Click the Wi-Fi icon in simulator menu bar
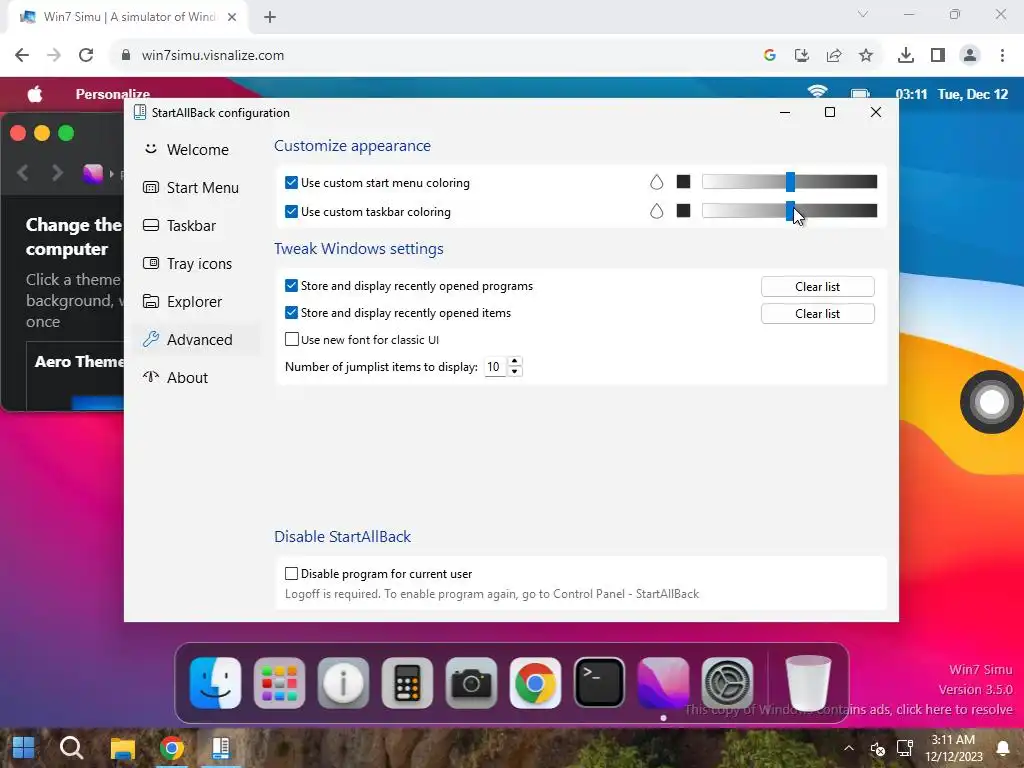 [818, 92]
